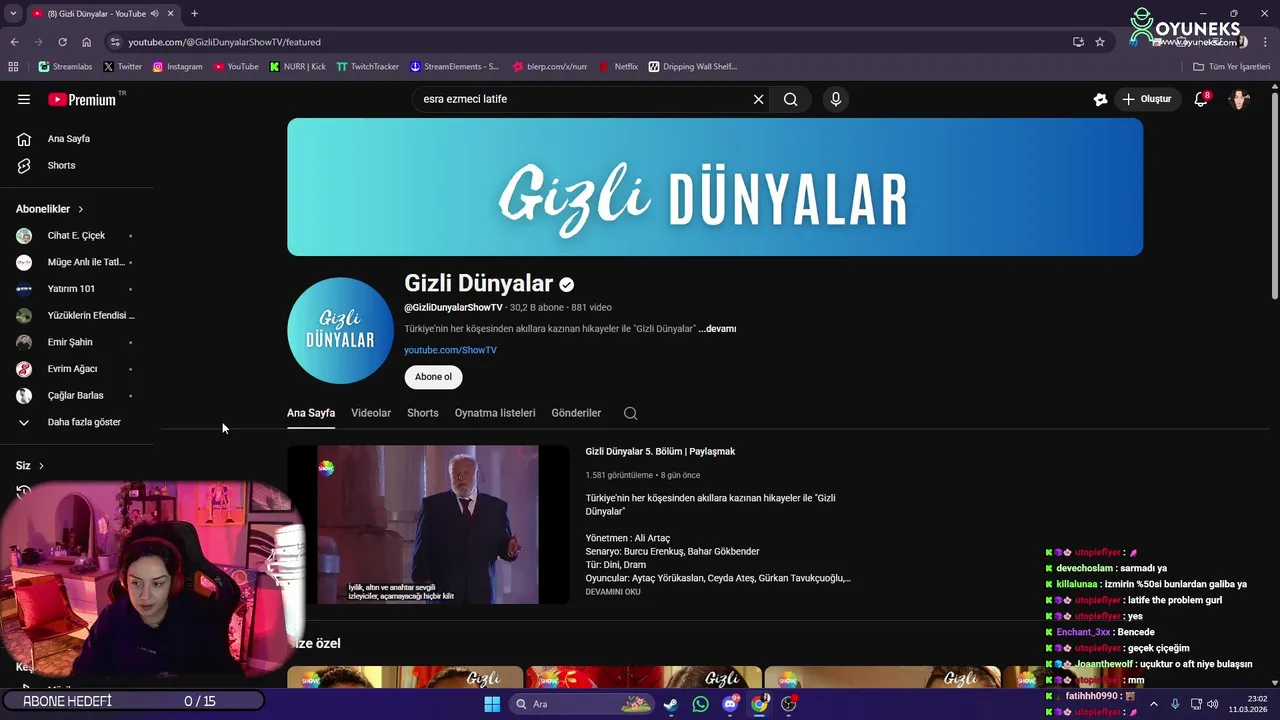The image size is (1280, 720).
Task: Open the Instagram bookmark
Action: coord(177,67)
